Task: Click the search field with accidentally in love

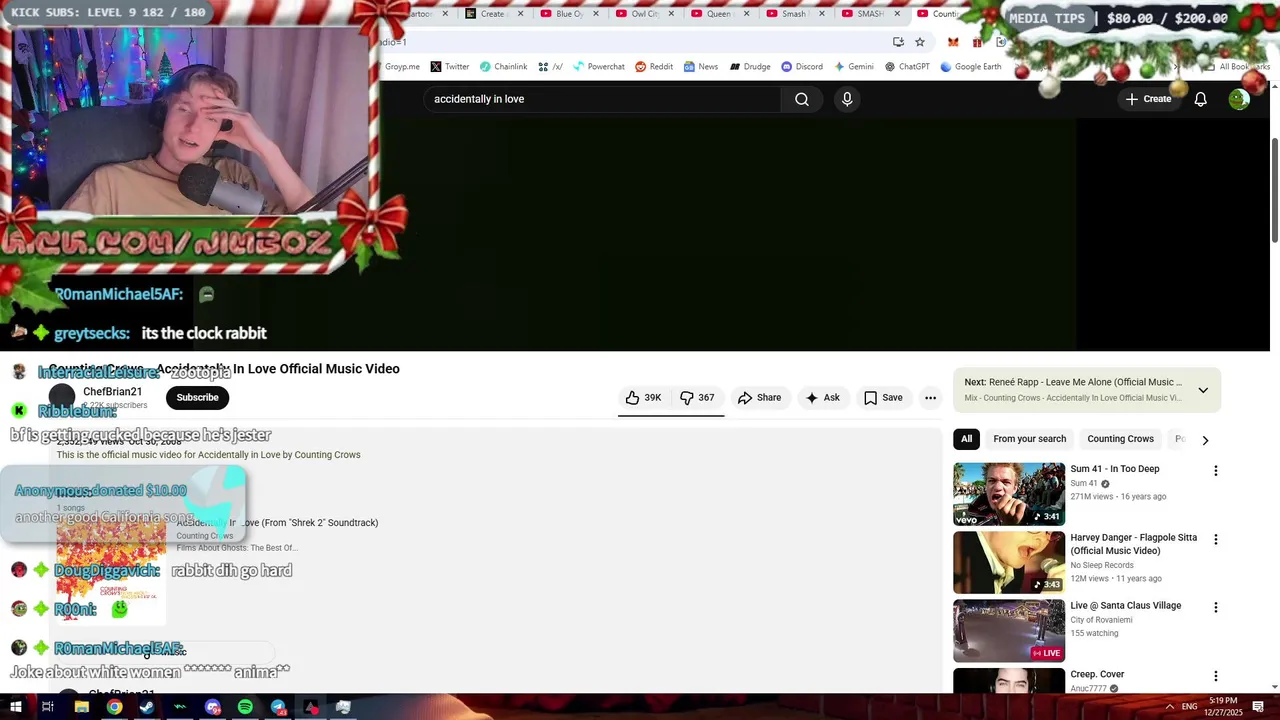Action: [x=604, y=99]
